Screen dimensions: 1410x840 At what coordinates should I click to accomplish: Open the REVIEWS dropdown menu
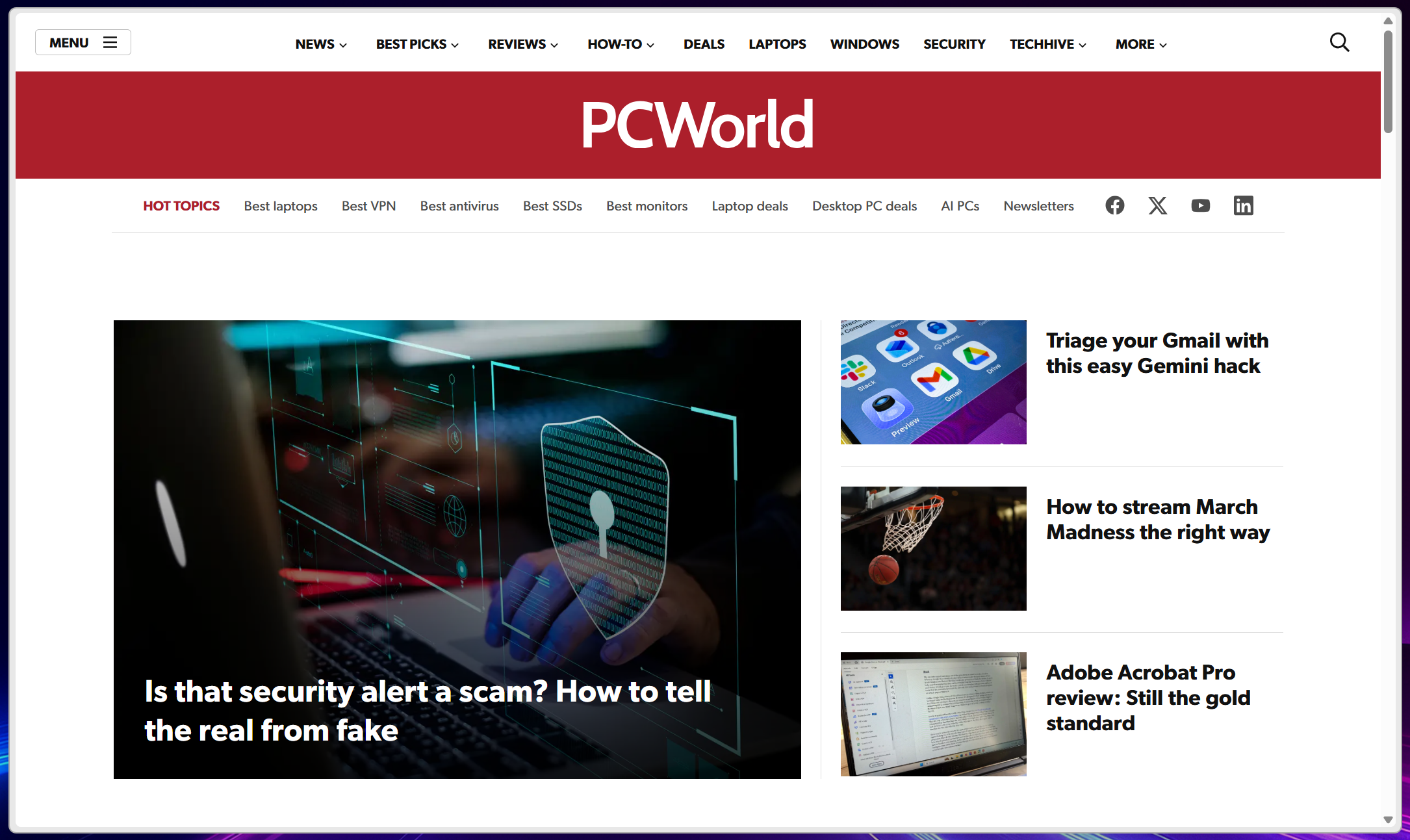click(x=523, y=44)
